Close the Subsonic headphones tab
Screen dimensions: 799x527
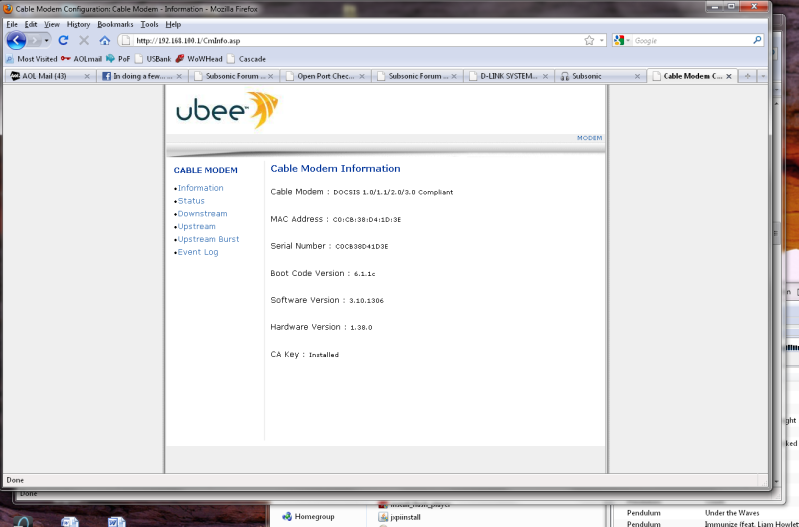[x=637, y=76]
